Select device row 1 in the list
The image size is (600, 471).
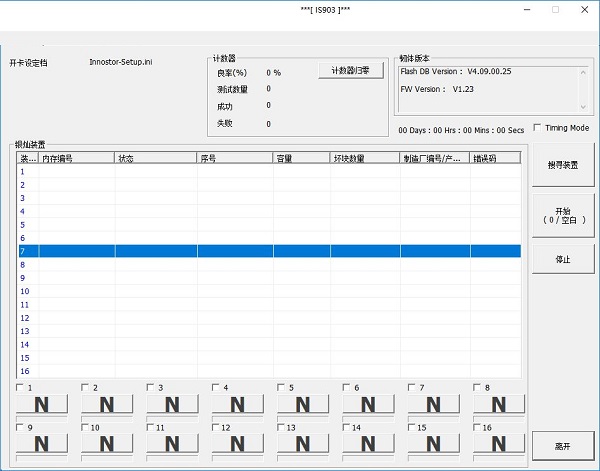(x=270, y=172)
